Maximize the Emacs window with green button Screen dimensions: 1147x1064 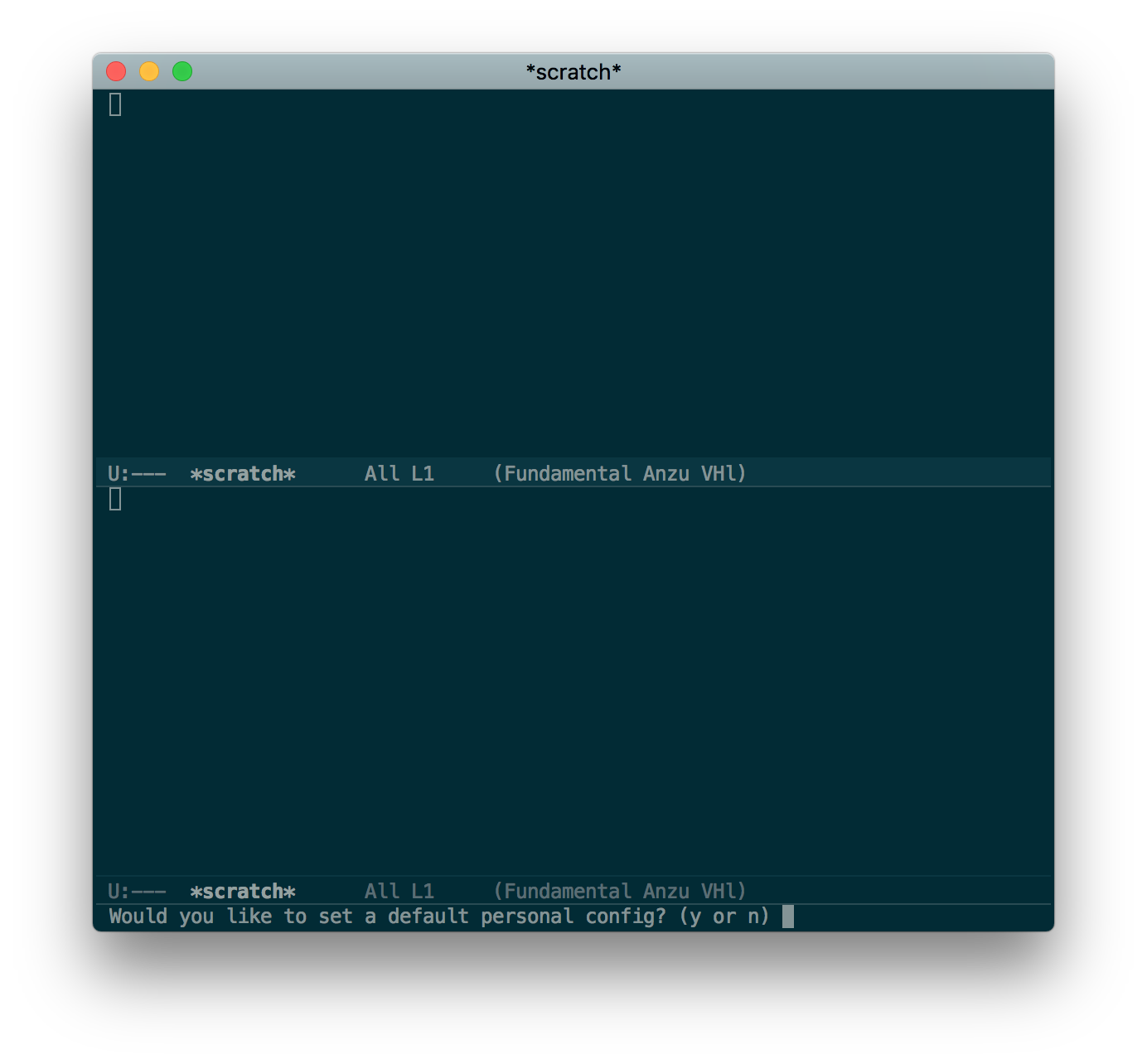[182, 72]
